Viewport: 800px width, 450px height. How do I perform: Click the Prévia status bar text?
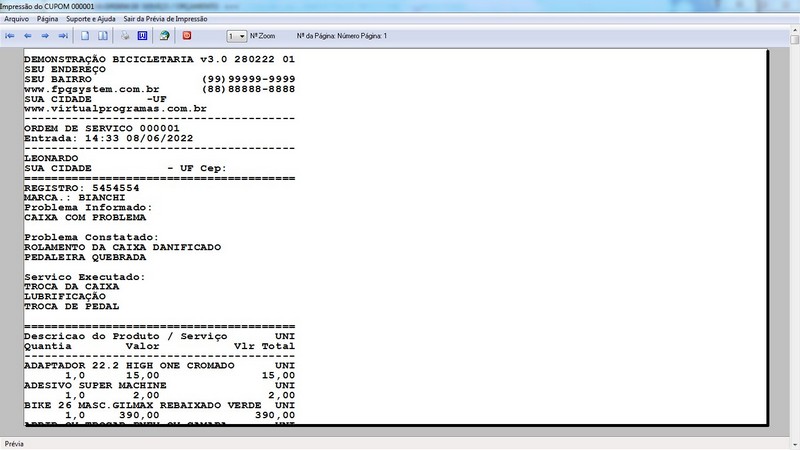pyautogui.click(x=14, y=444)
